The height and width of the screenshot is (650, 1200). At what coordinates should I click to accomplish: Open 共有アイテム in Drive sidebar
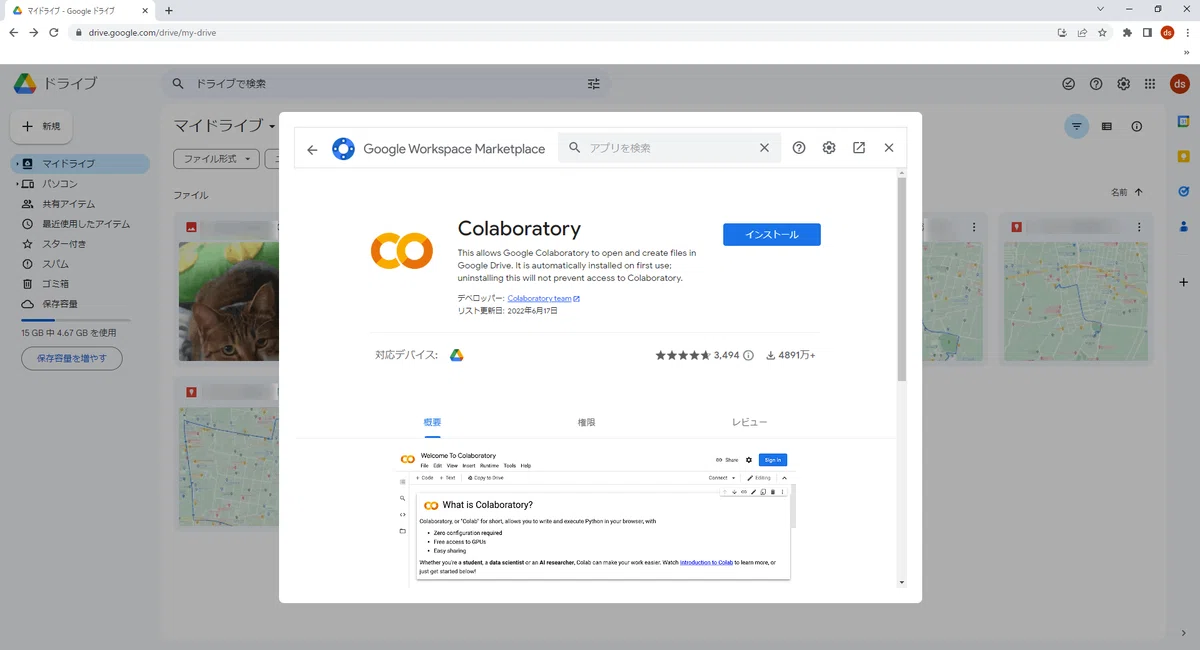coord(68,204)
